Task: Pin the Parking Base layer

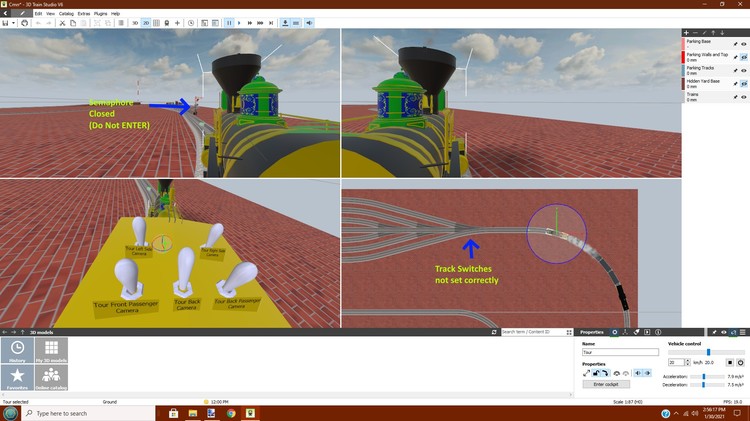Action: [736, 44]
